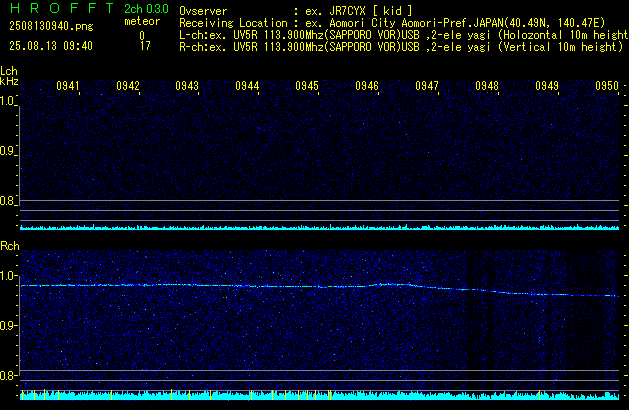Image resolution: width=629 pixels, height=410 pixels.
Task: Click the Lch cyan signal level bar
Action: pos(319,227)
